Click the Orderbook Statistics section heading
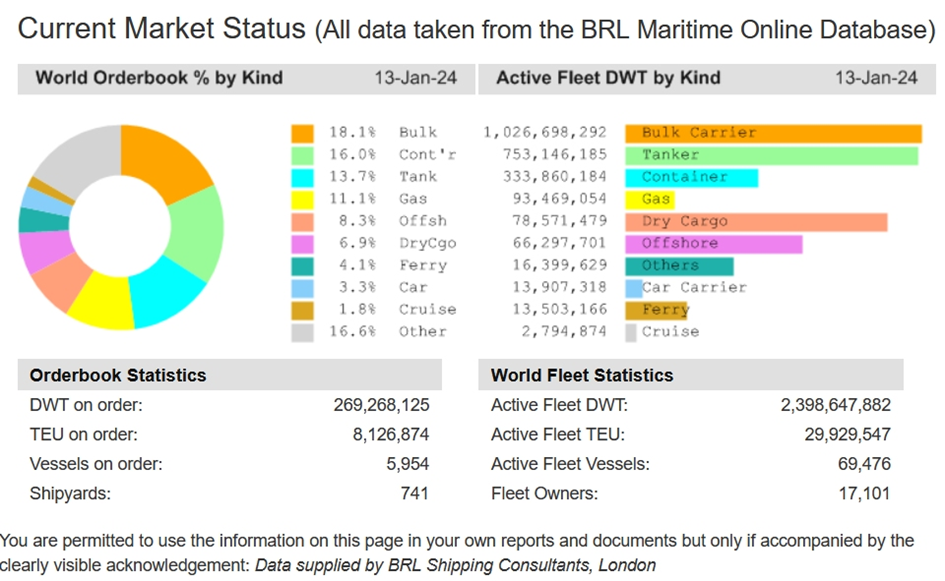945x581 pixels. click(x=118, y=376)
